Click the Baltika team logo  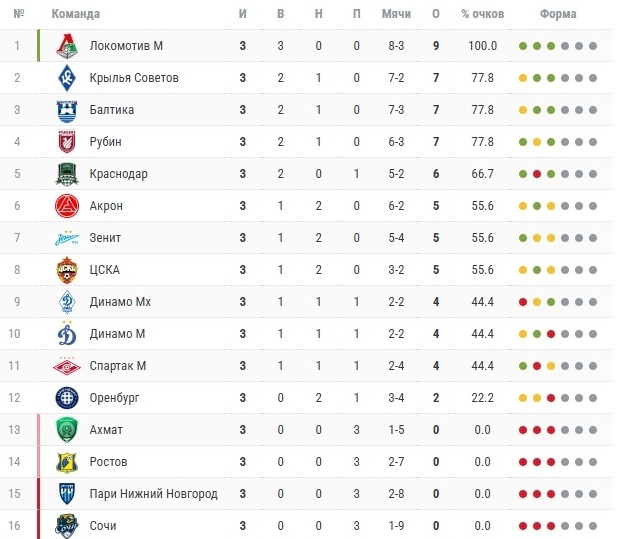click(x=67, y=110)
